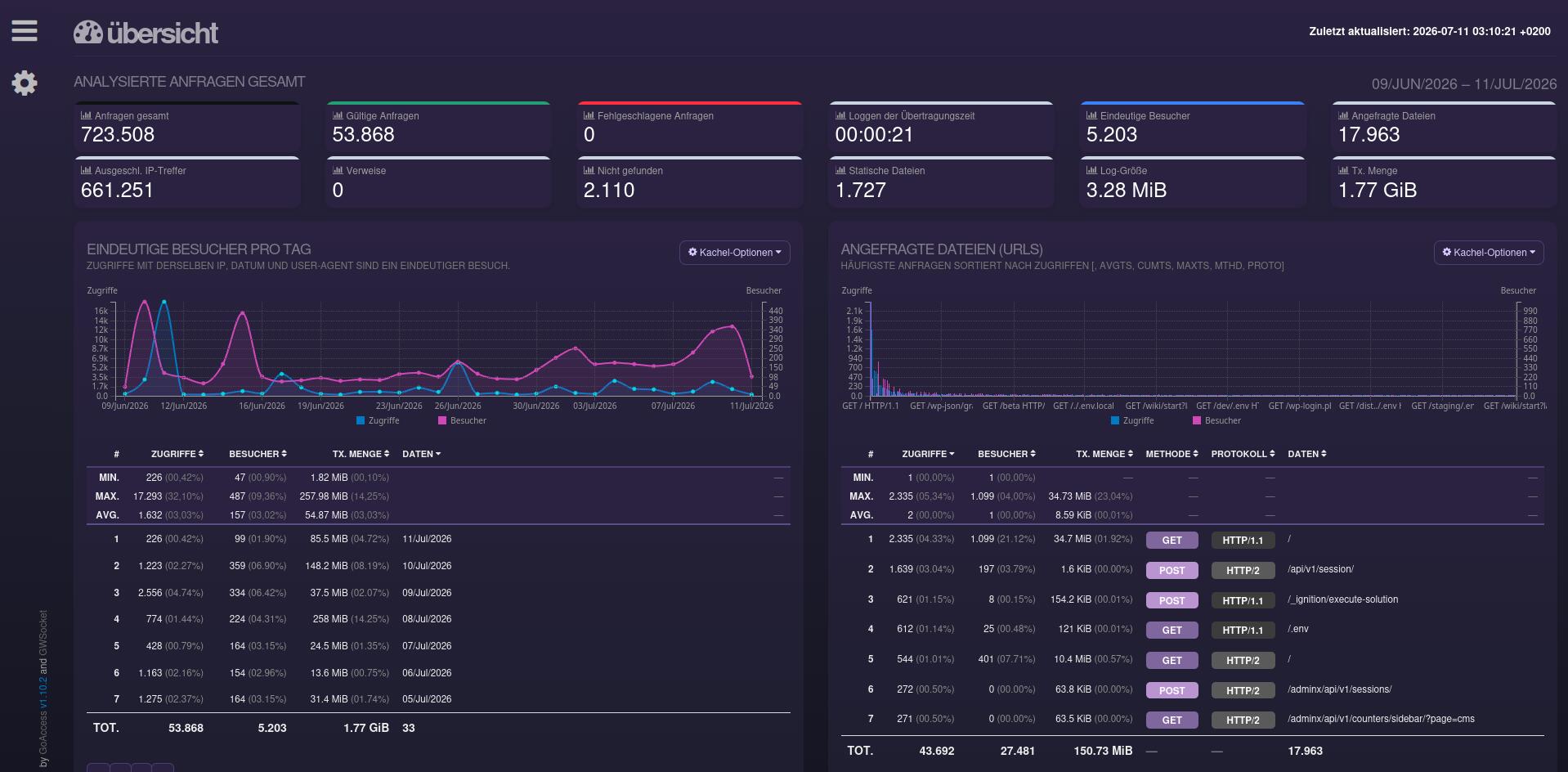Sort requested files table by Methode
The width and height of the screenshot is (1568, 772).
coord(1172,454)
